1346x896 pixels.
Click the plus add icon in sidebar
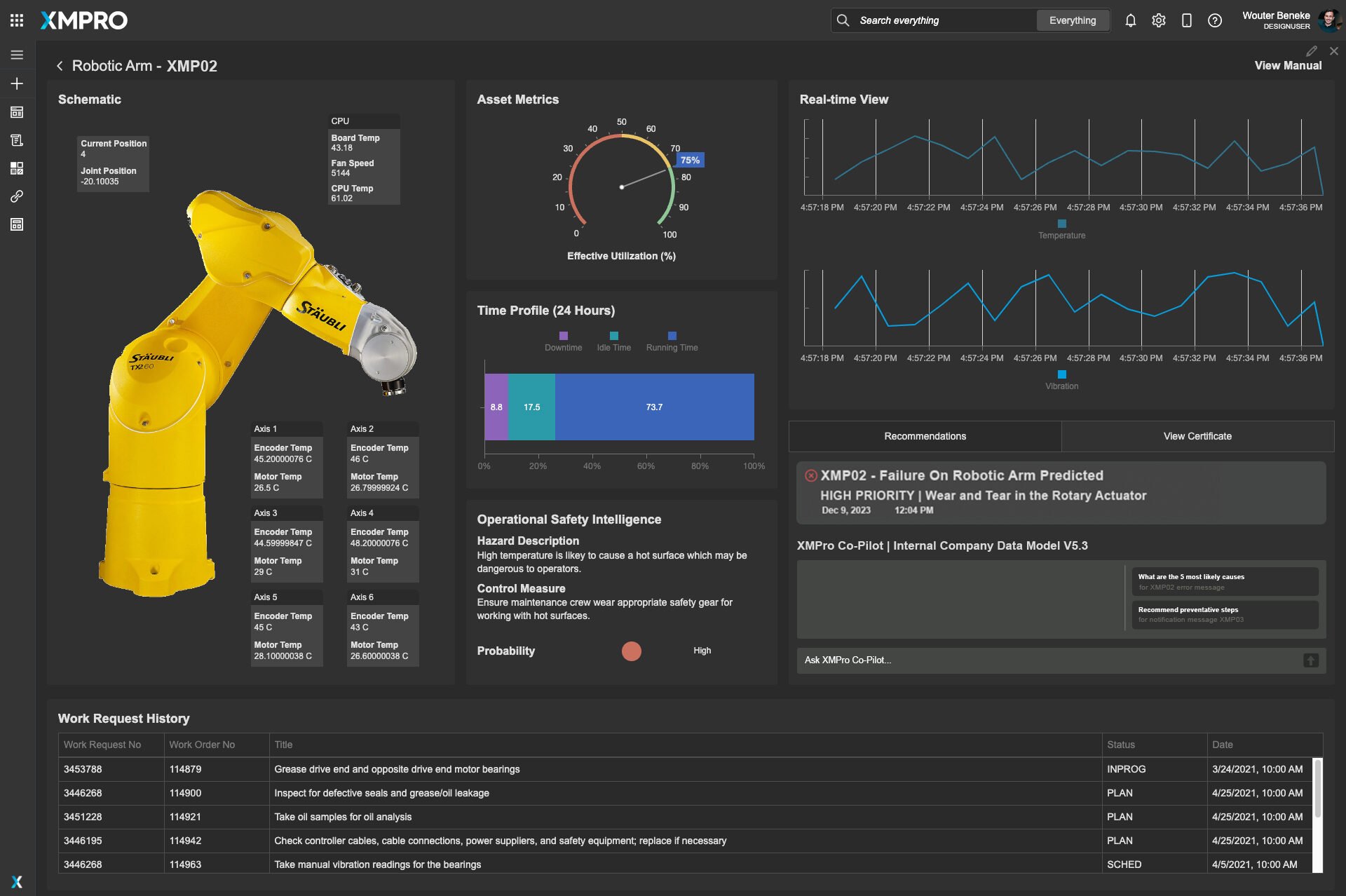pyautogui.click(x=17, y=83)
